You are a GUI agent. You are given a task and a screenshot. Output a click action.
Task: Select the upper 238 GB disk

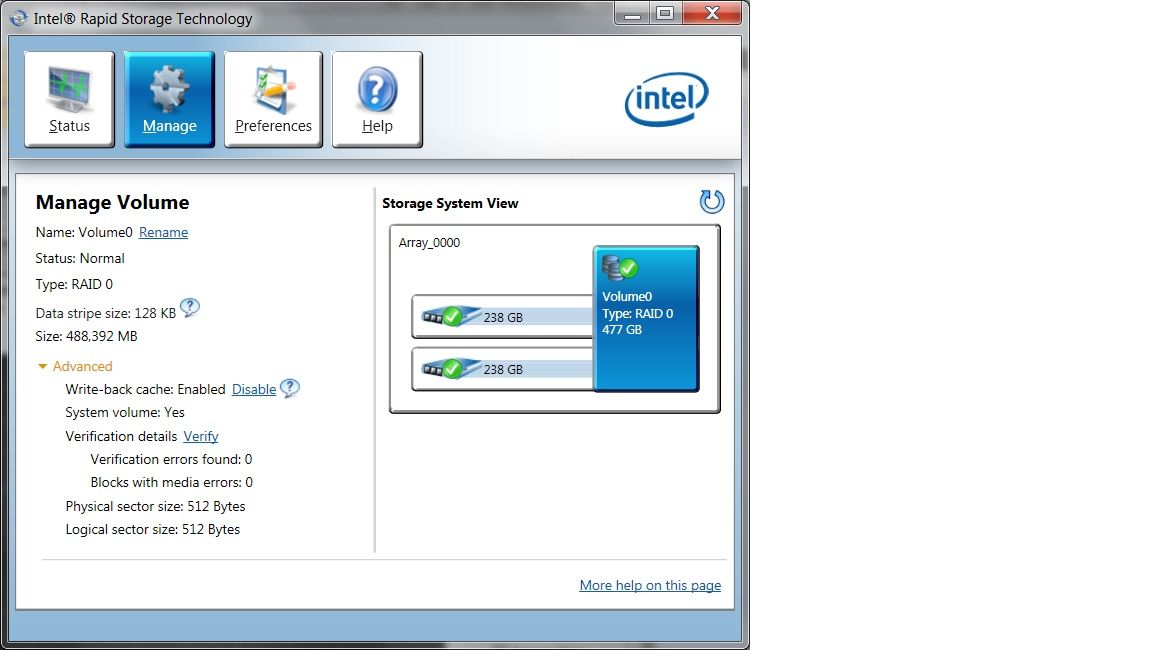[x=503, y=317]
